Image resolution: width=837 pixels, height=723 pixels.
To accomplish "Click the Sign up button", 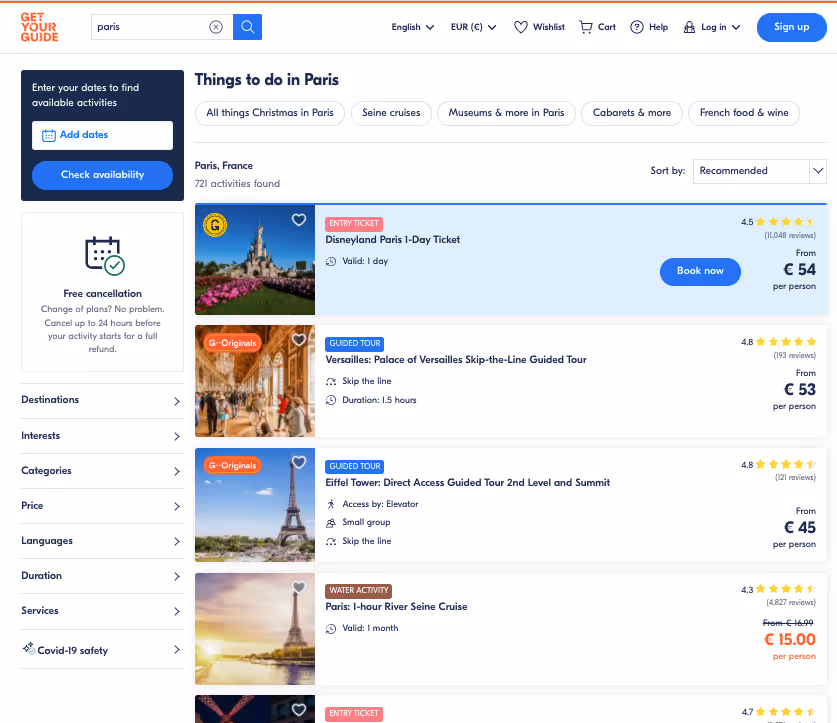I will (791, 27).
